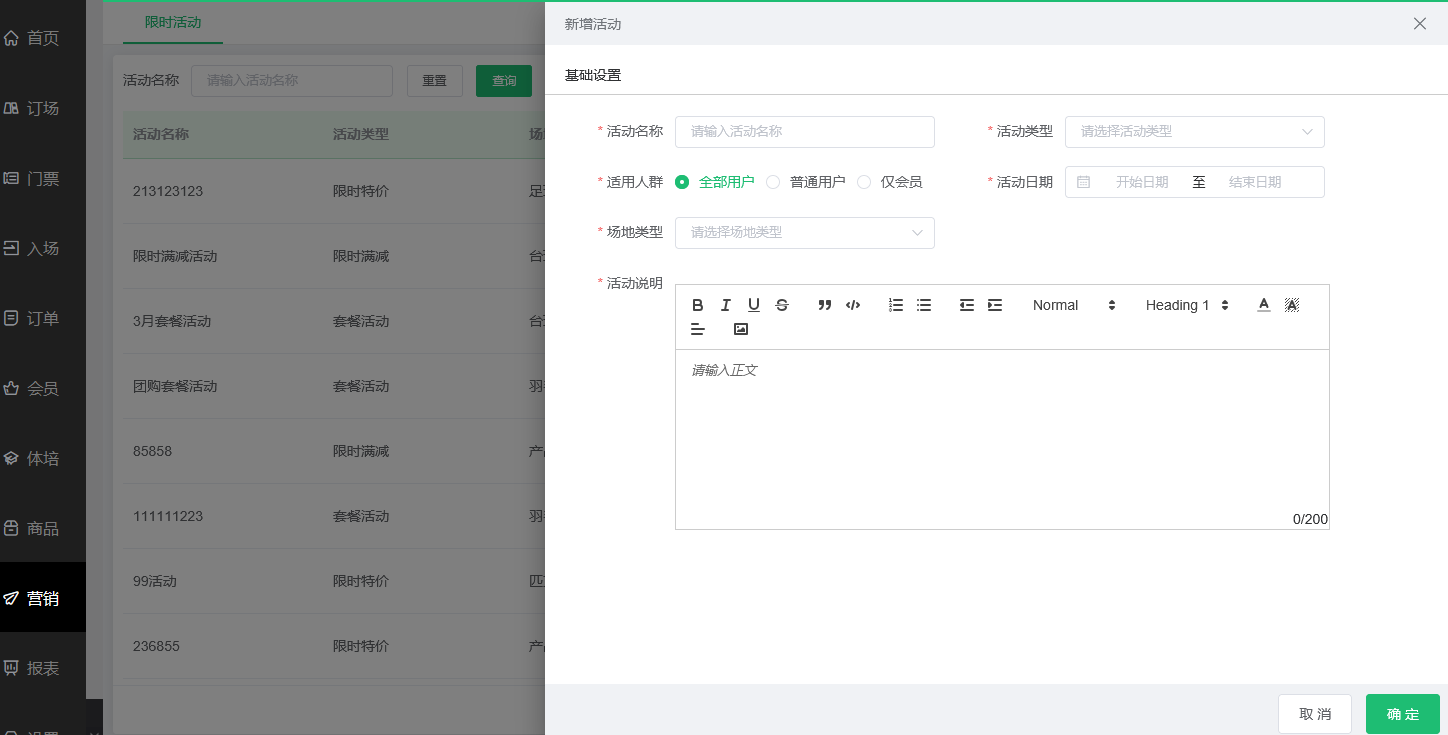Click the 确定 confirm button
This screenshot has height=735, width=1448.
pyautogui.click(x=1402, y=714)
